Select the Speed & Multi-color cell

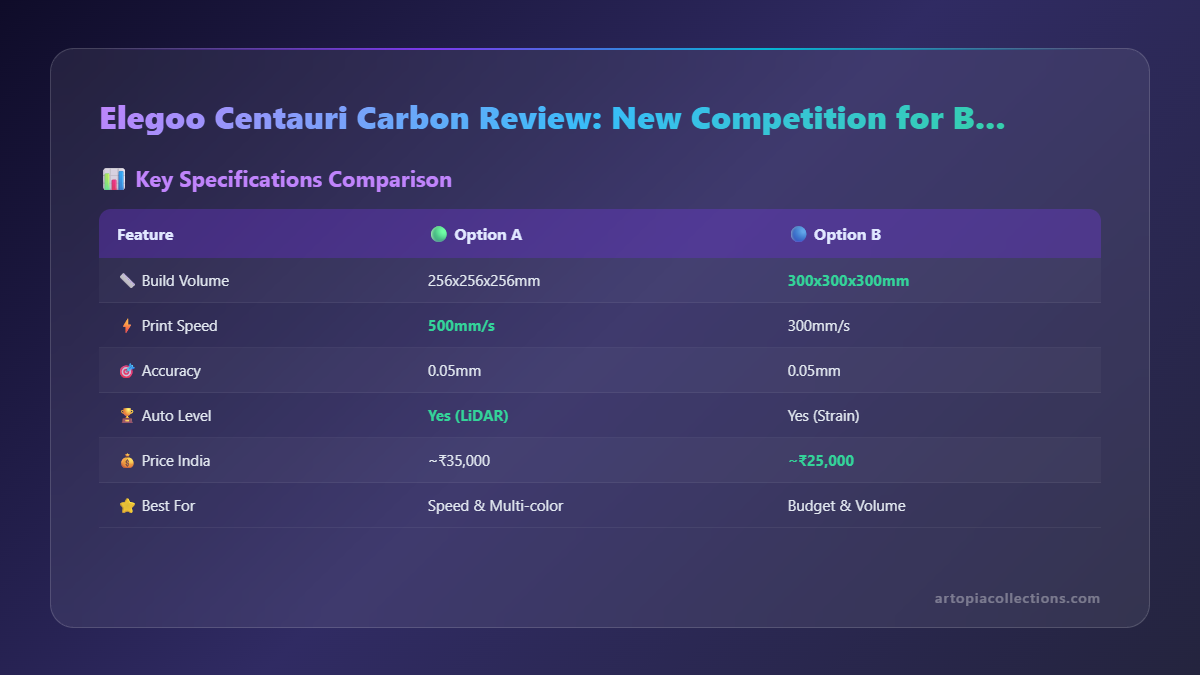(x=496, y=506)
